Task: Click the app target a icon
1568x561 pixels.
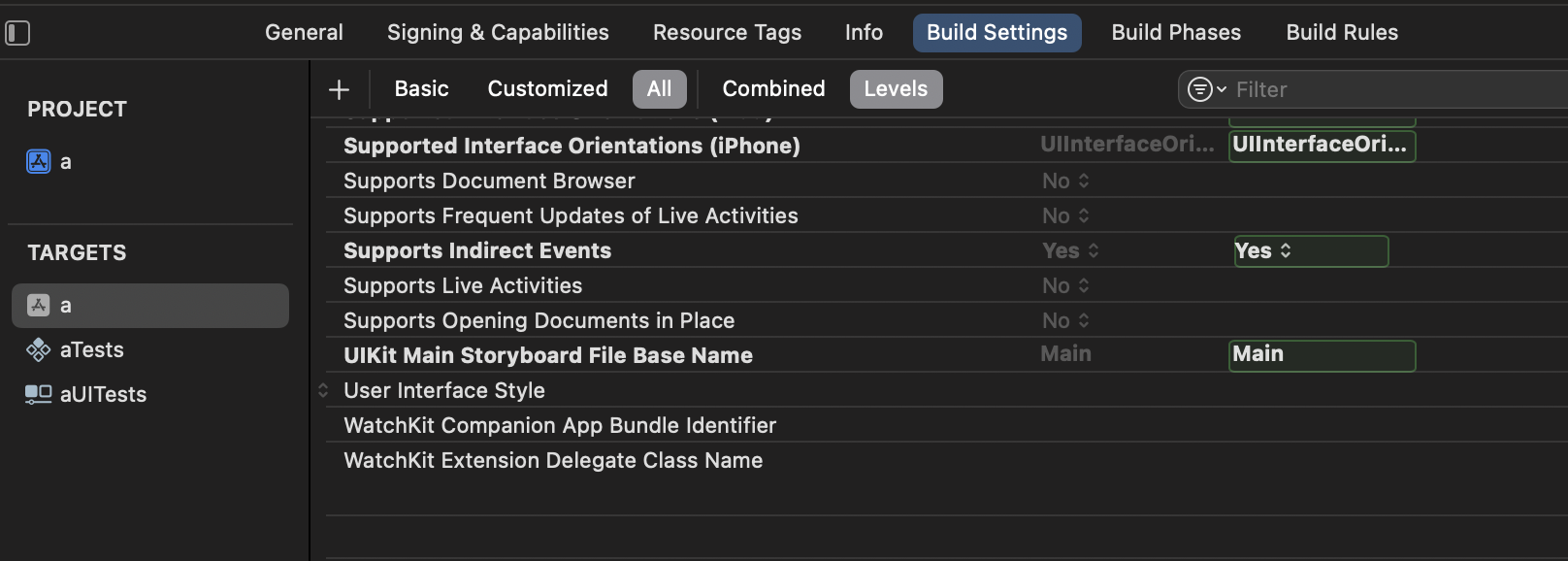Action: 39,306
